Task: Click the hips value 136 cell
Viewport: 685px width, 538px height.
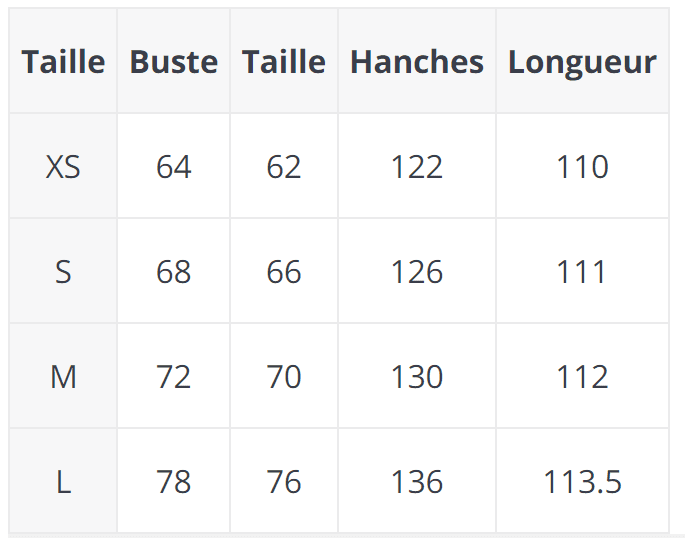Action: pyautogui.click(x=417, y=482)
